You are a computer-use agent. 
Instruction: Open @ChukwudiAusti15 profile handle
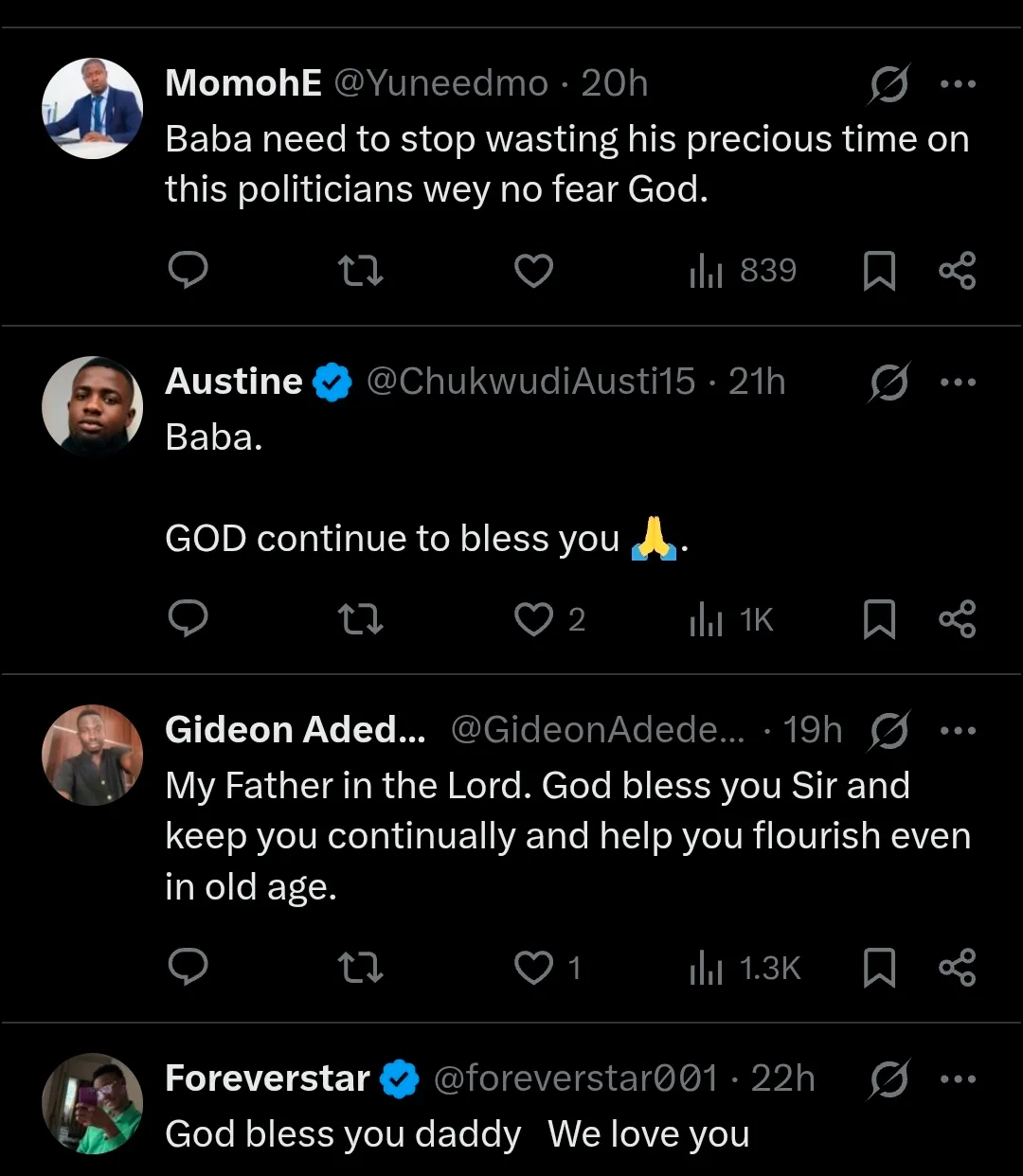530,383
